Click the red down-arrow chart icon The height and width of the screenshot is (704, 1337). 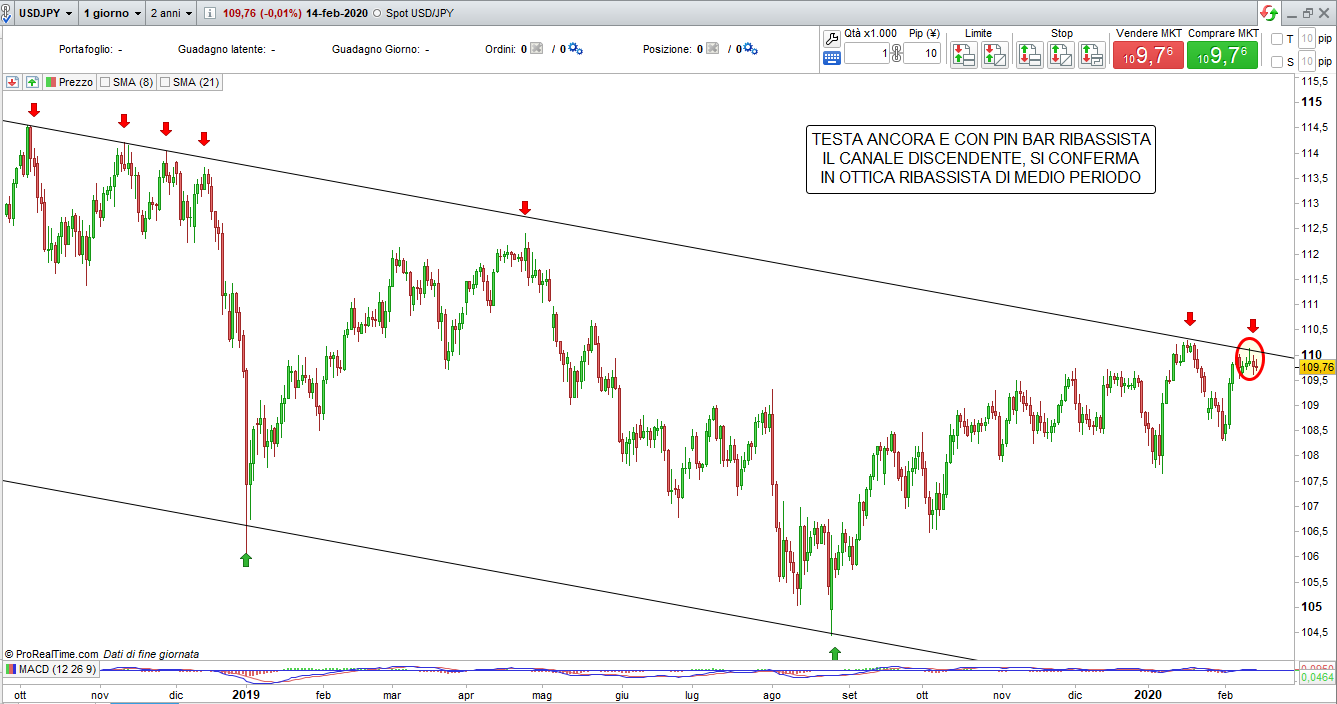[14, 82]
